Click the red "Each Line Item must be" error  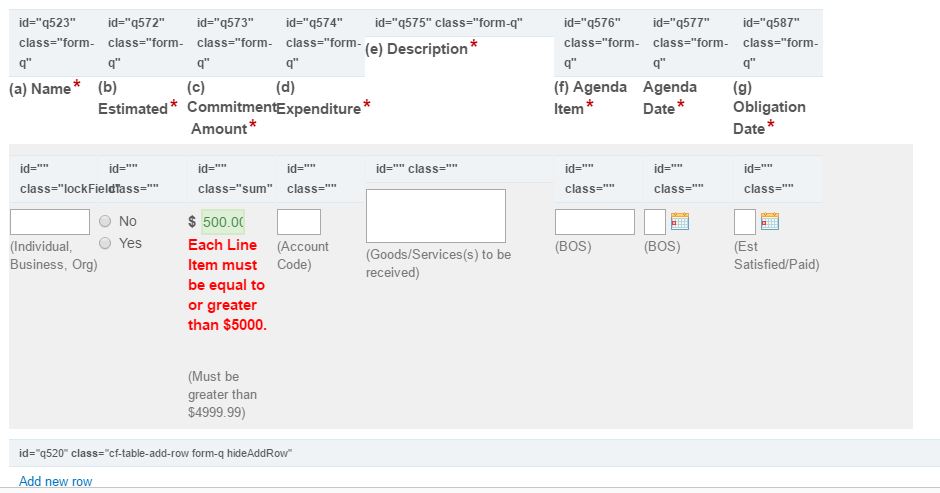(227, 285)
